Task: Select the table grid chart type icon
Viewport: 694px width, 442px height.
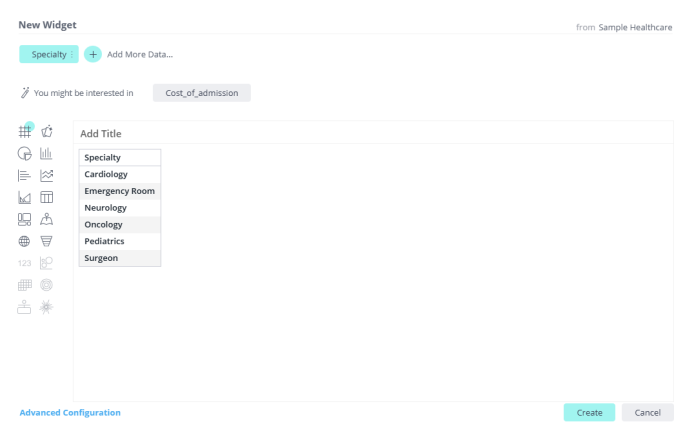Action: [x=25, y=132]
